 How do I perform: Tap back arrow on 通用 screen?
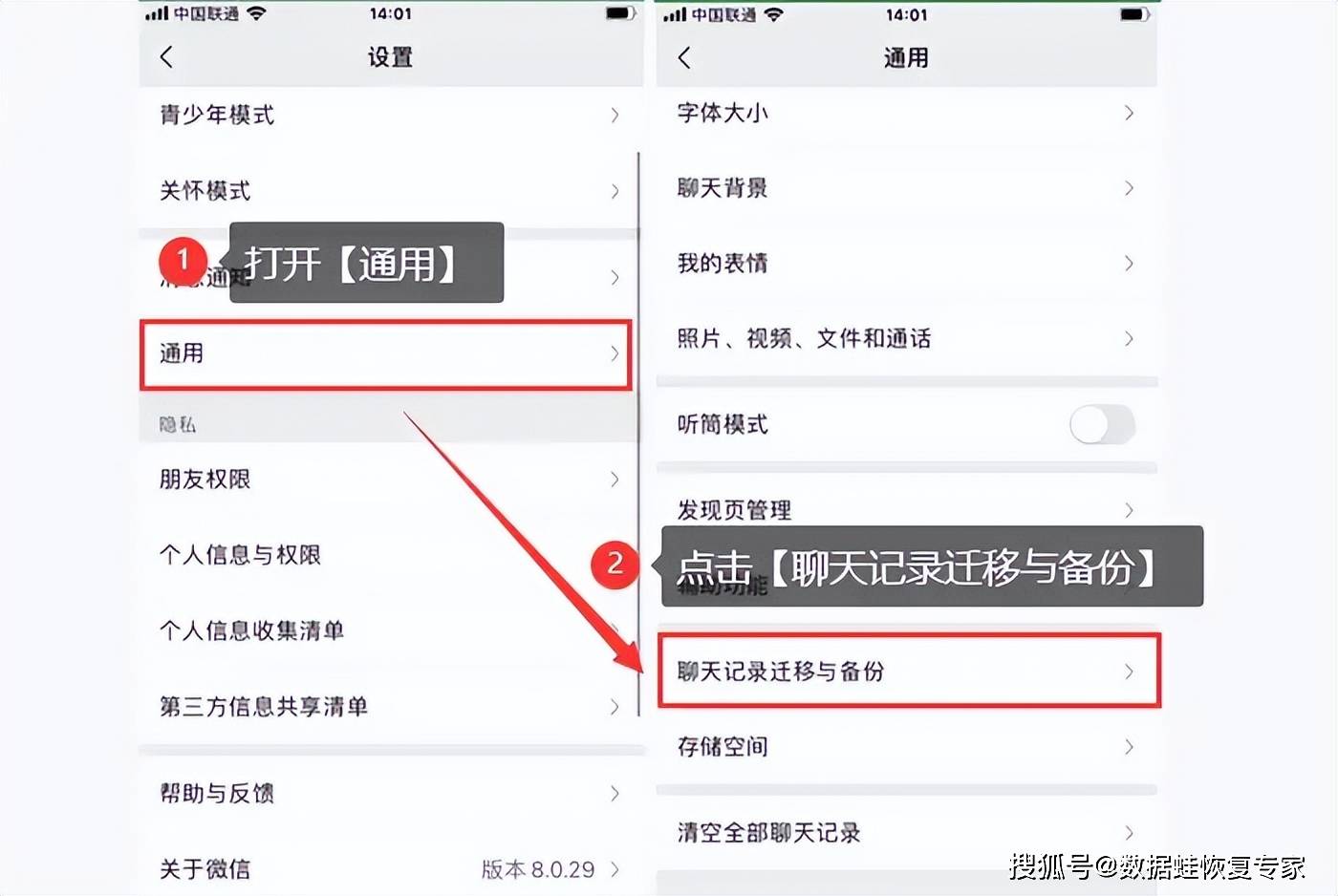pyautogui.click(x=683, y=57)
